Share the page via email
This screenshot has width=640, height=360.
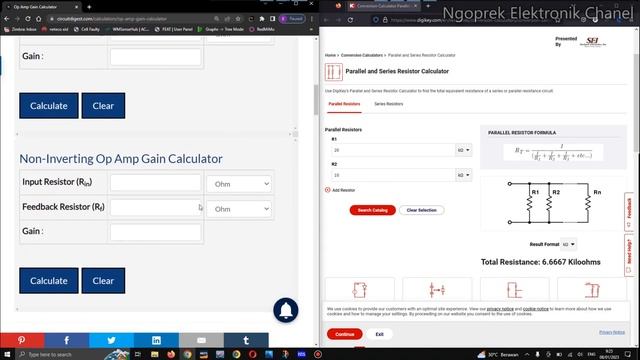click(x=201, y=340)
